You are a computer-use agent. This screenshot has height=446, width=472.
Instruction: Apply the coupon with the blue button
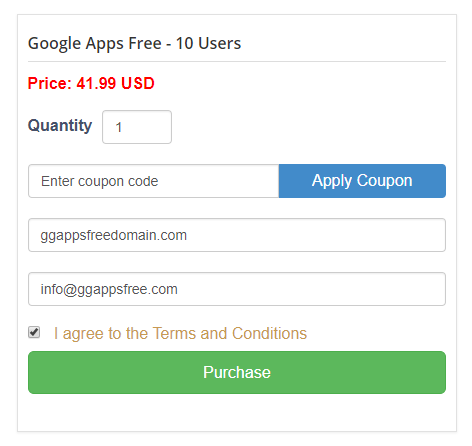tap(362, 181)
